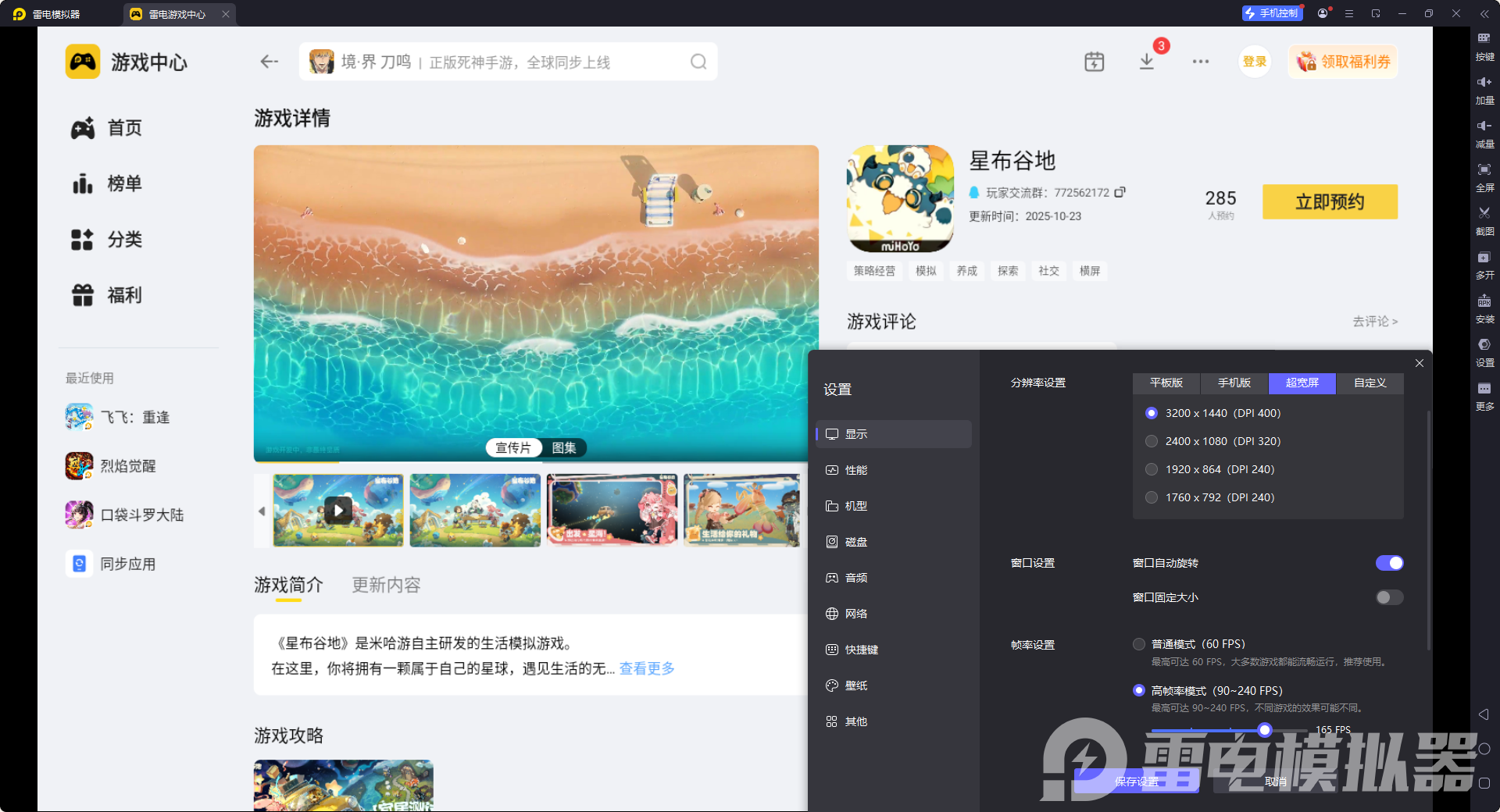Play the 星布谷地 trailer video thumbnail
The image size is (1500, 812).
point(338,510)
